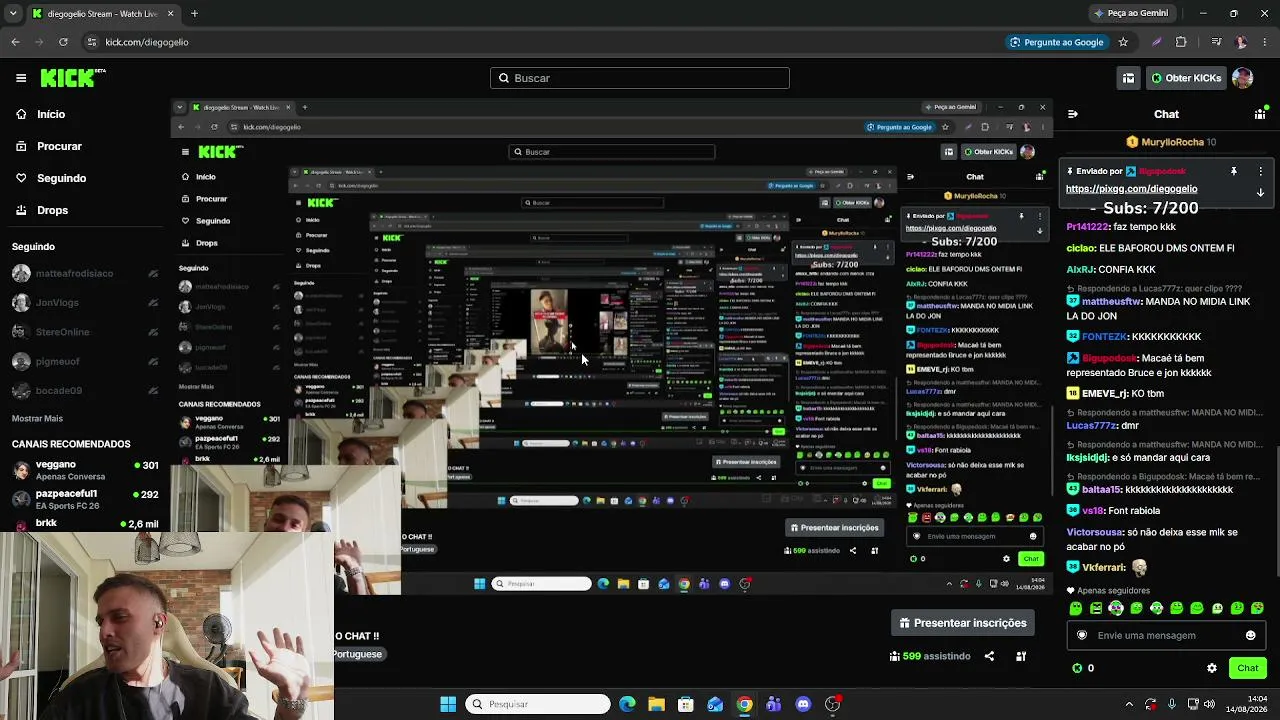Screen dimensions: 1280x720
Task: Open the pixgg.com/diegogelio link
Action: point(1131,189)
